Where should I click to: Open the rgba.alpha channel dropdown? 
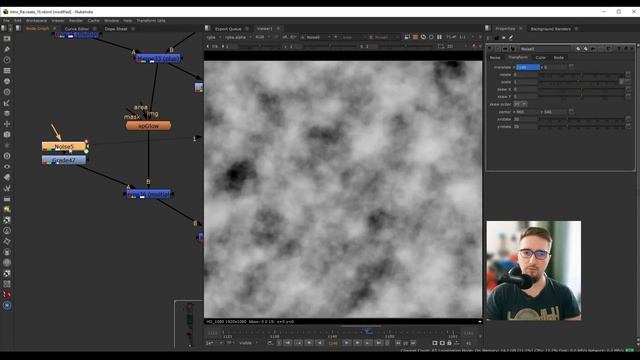(238, 37)
